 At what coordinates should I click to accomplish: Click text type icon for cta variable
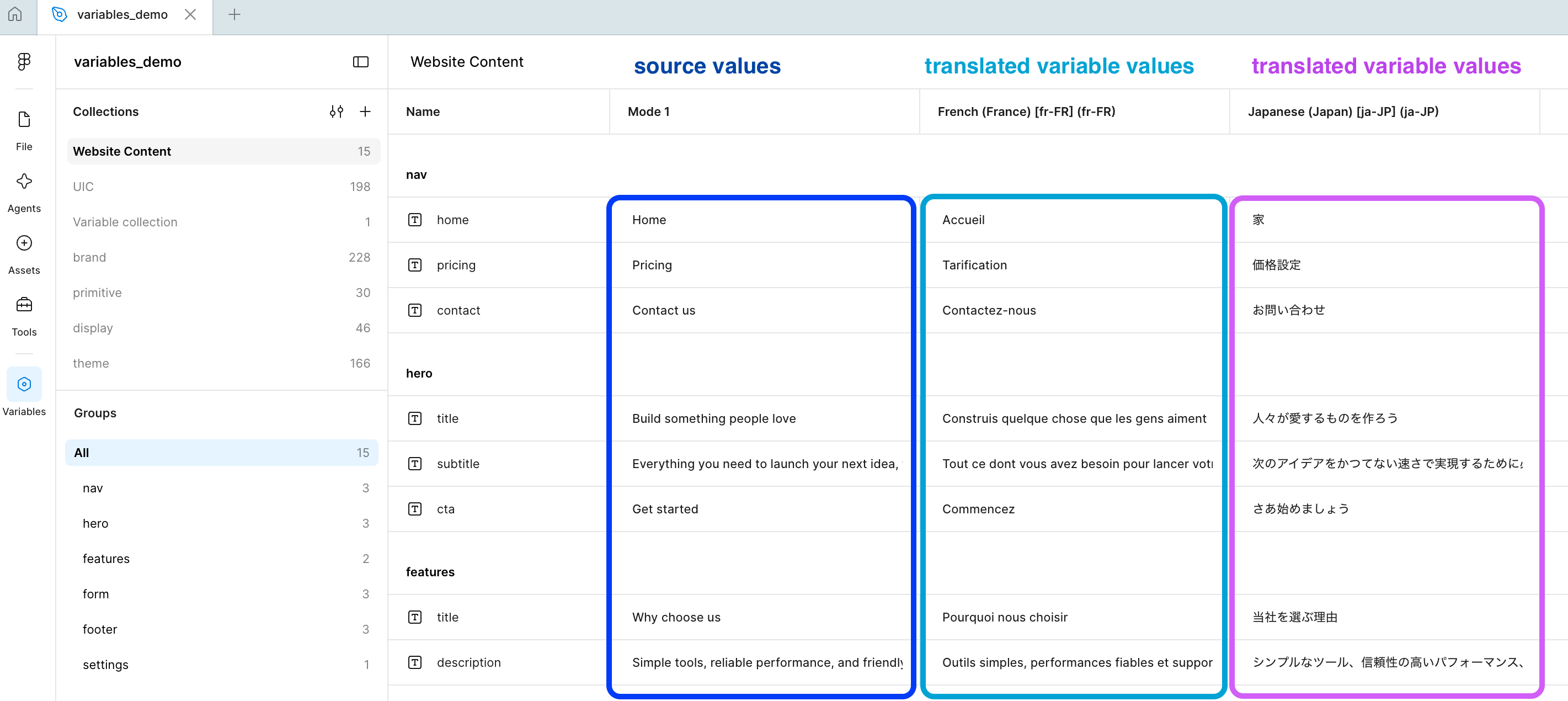tap(415, 508)
